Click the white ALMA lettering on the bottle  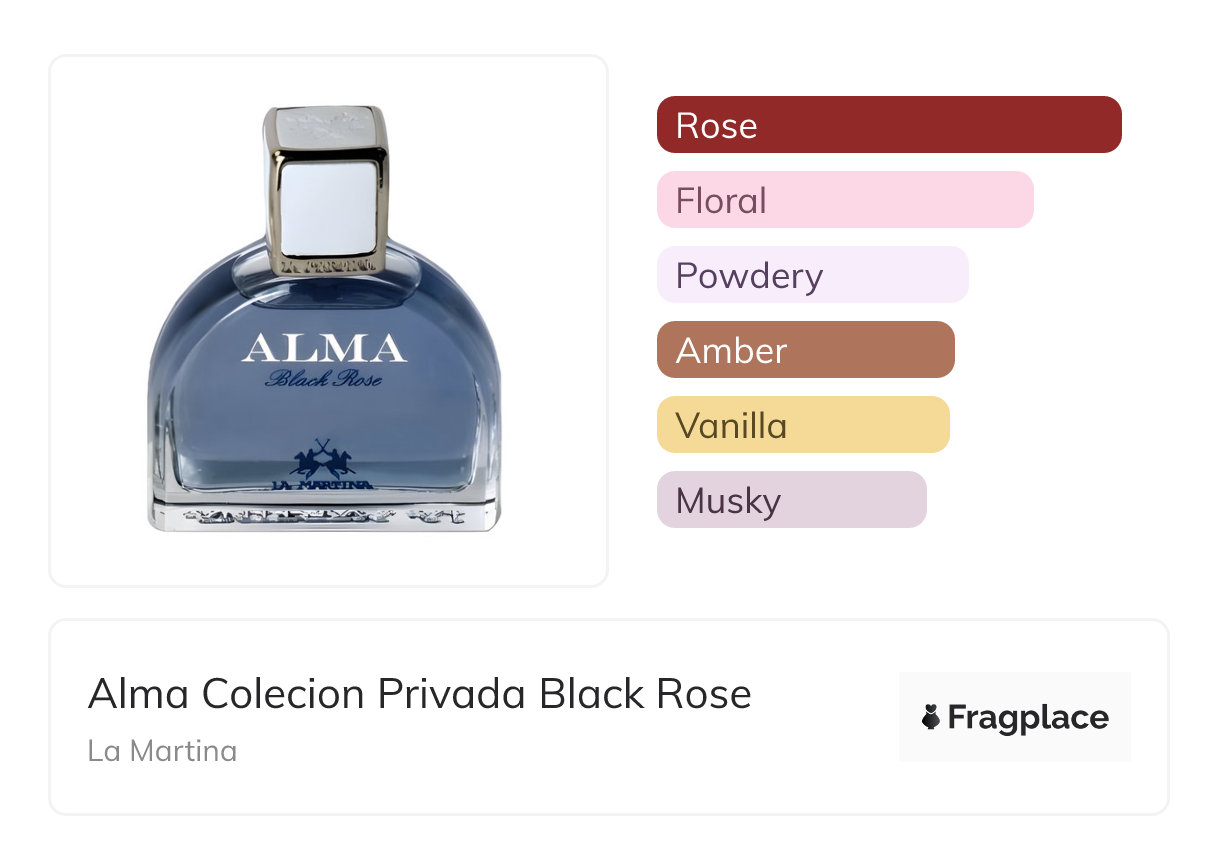324,348
